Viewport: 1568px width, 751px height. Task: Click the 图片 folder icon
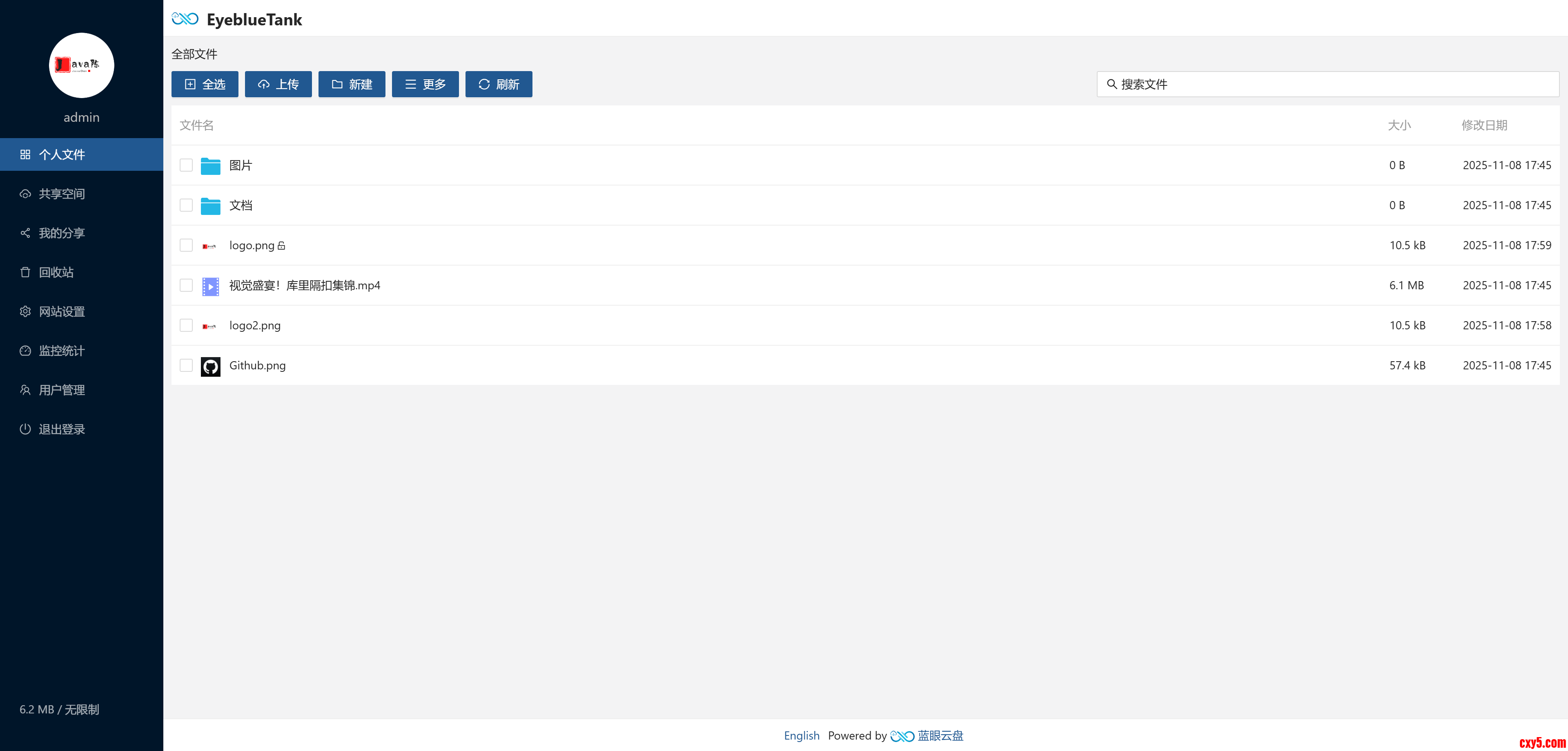coord(210,165)
